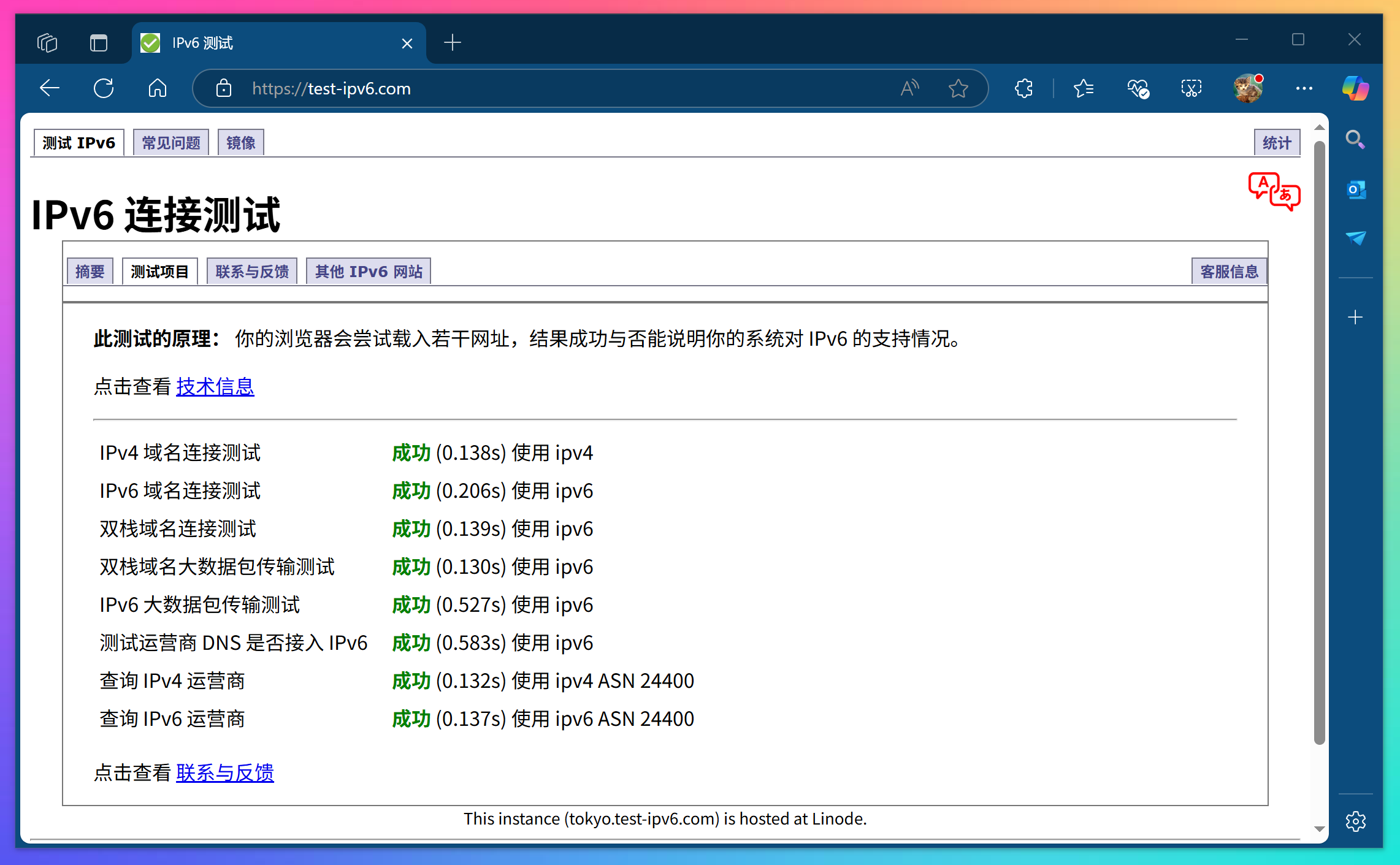Open the Extensions puzzle icon
This screenshot has height=865, width=1400.
[1023, 88]
